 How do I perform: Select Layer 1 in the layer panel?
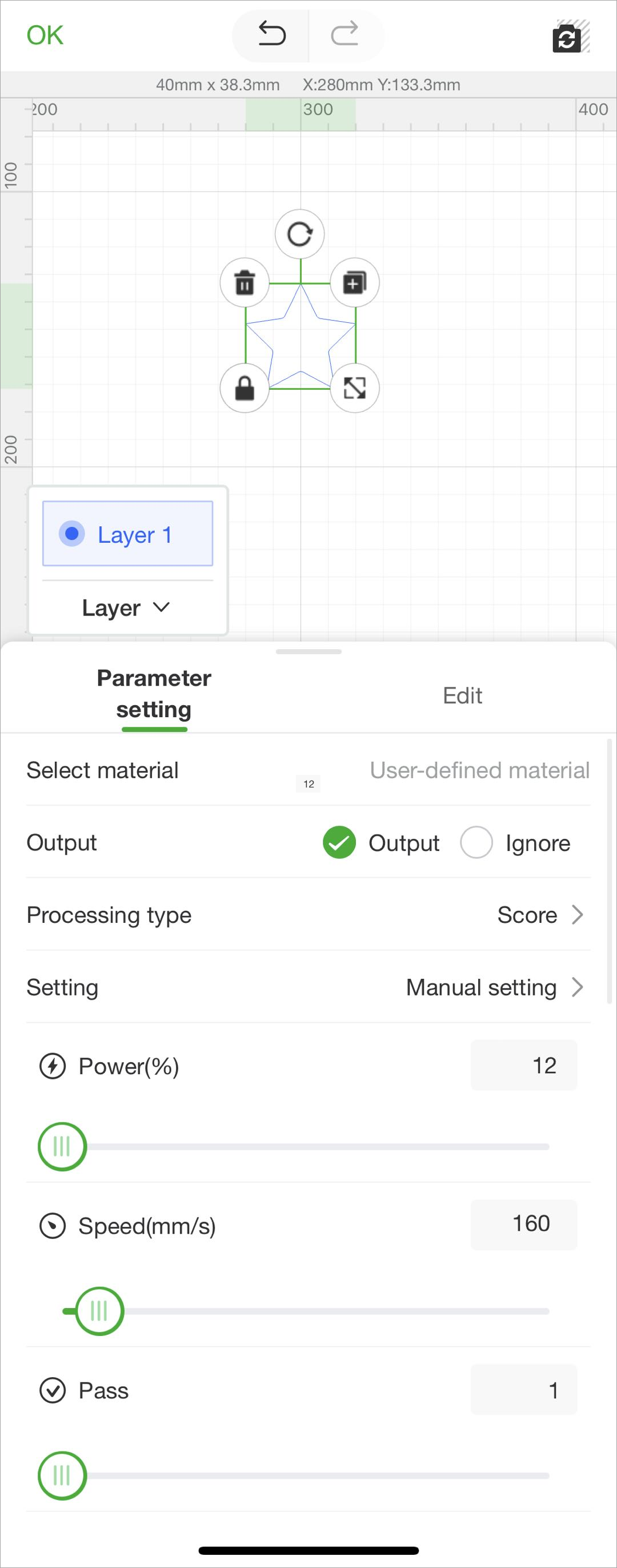click(127, 534)
